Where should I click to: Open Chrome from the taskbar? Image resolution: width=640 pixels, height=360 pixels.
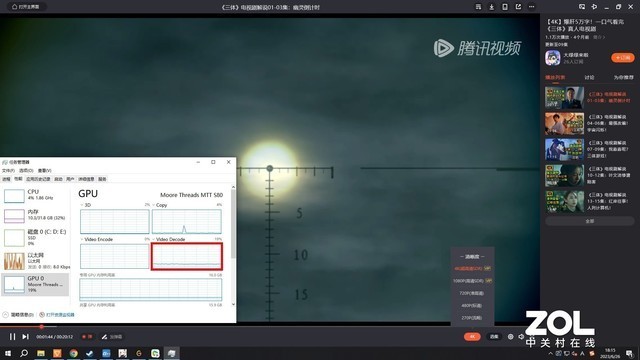pyautogui.click(x=73, y=353)
